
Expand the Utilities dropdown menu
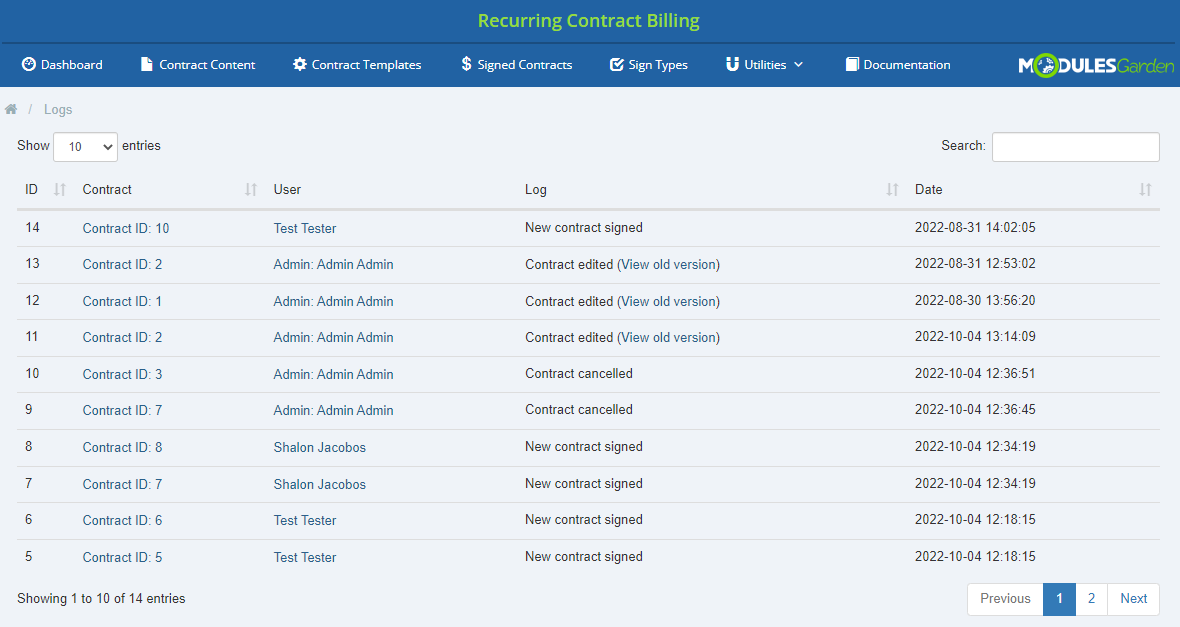pos(765,65)
